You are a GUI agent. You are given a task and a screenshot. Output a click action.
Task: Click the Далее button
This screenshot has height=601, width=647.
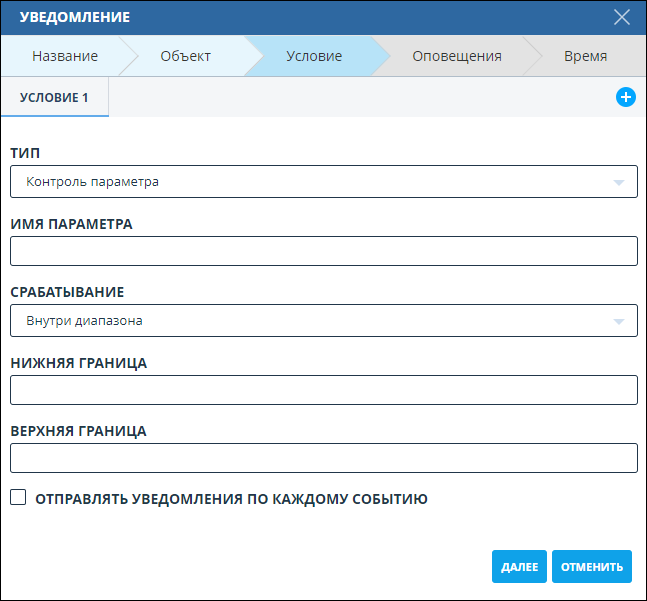(519, 566)
